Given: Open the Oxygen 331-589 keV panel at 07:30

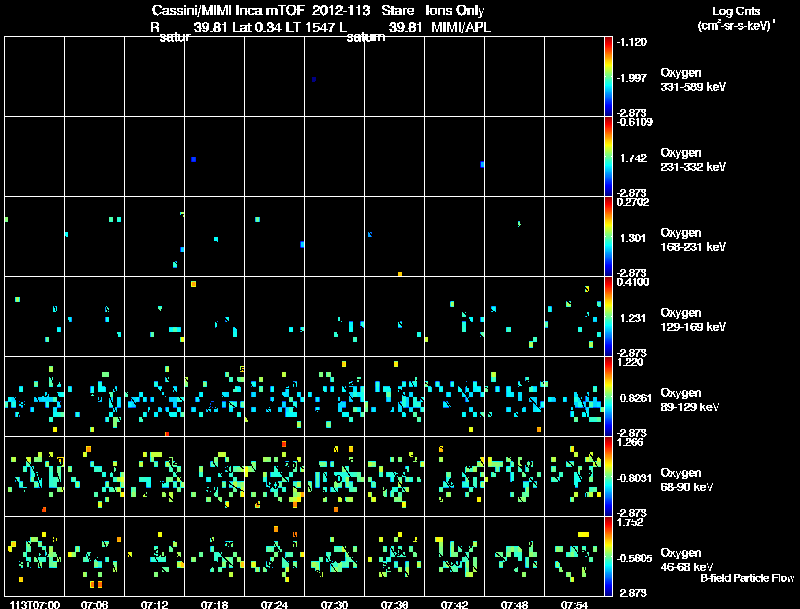Looking at the screenshot, I should (x=334, y=77).
